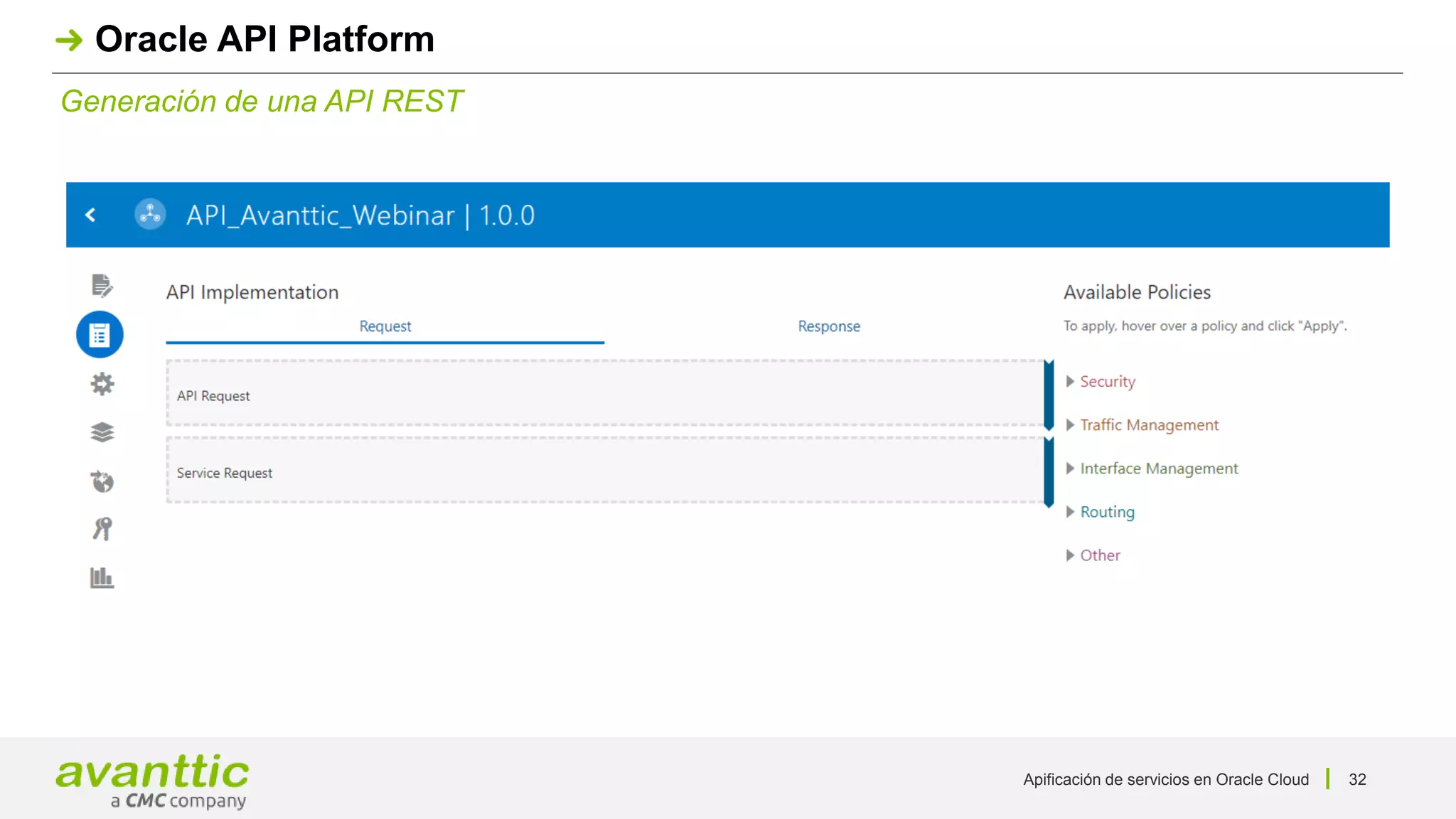Screen dimensions: 1456x819
Task: Click the API Implementation heading
Action: [x=252, y=292]
